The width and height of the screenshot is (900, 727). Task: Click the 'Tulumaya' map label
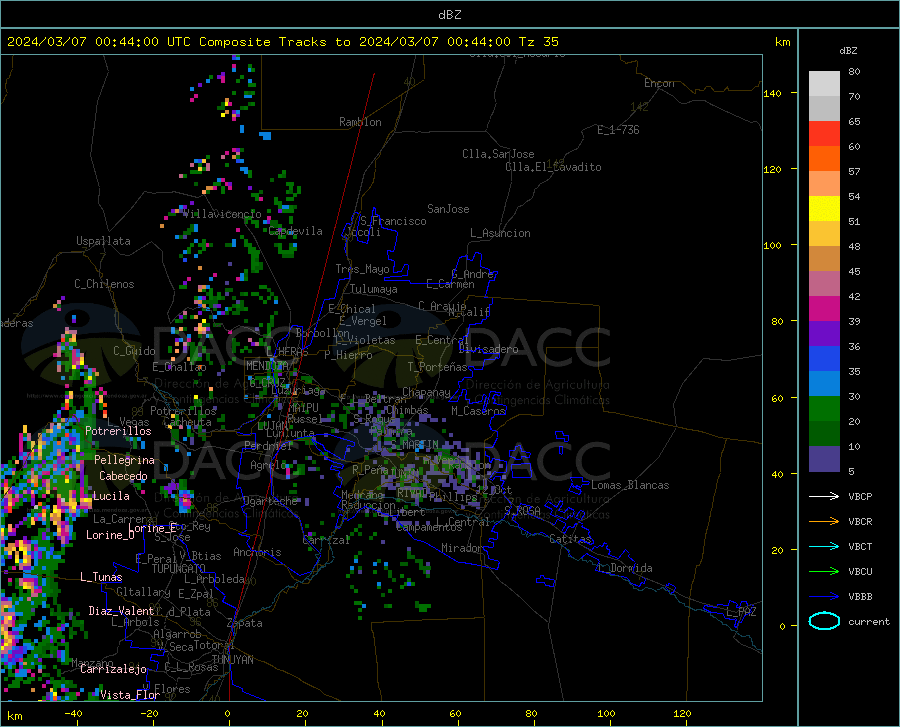tap(374, 289)
